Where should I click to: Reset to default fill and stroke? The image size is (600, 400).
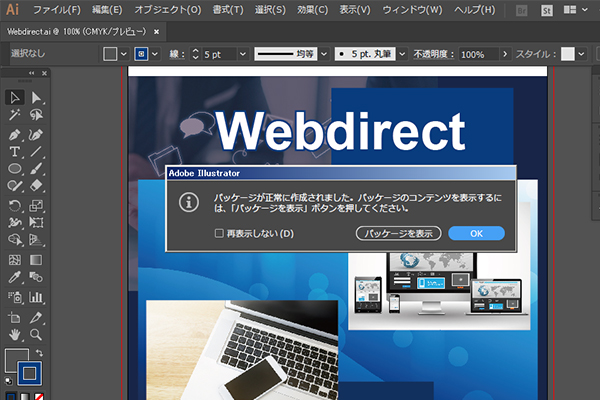point(8,381)
